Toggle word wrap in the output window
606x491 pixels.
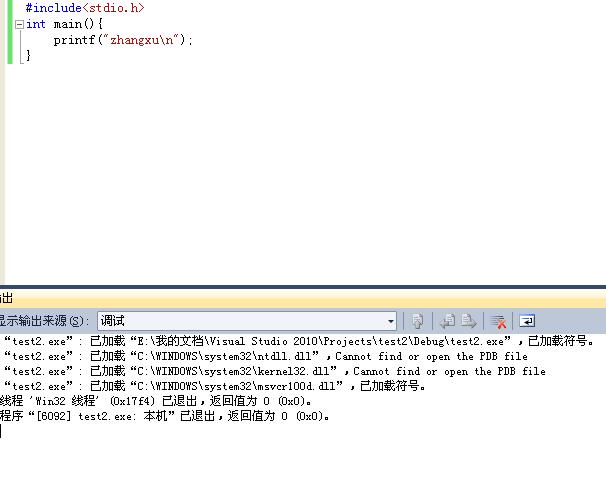click(527, 321)
